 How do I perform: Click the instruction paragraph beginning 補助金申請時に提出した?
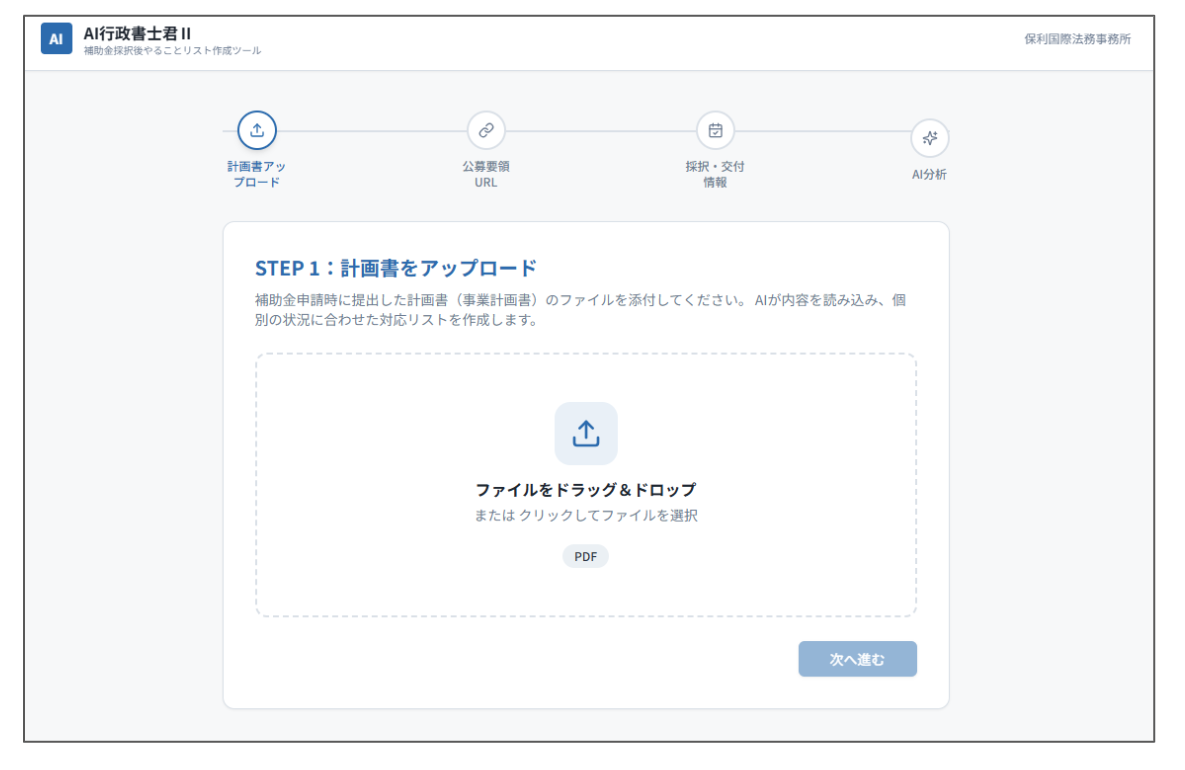[580, 310]
